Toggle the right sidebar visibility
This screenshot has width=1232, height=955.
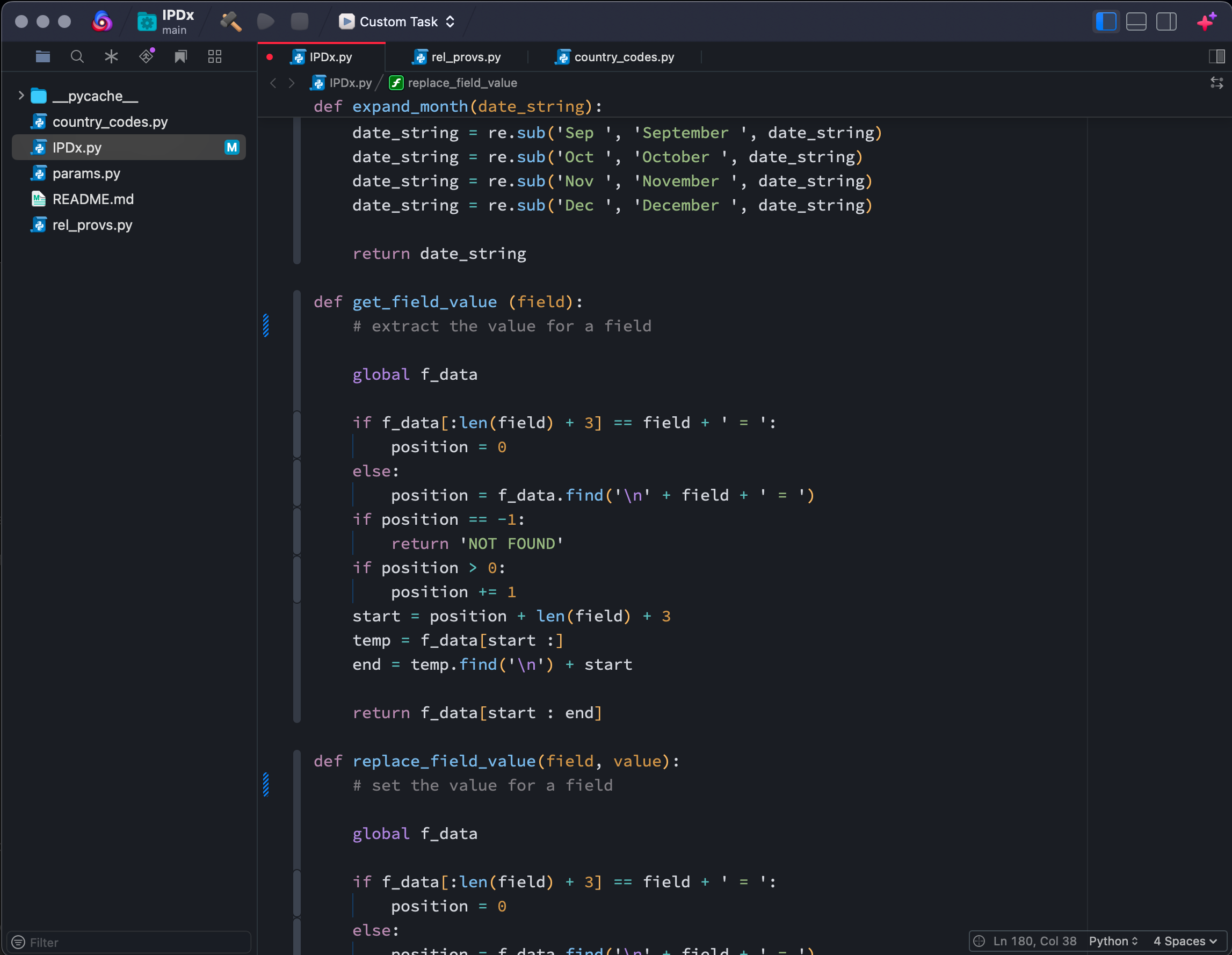coord(1166,21)
